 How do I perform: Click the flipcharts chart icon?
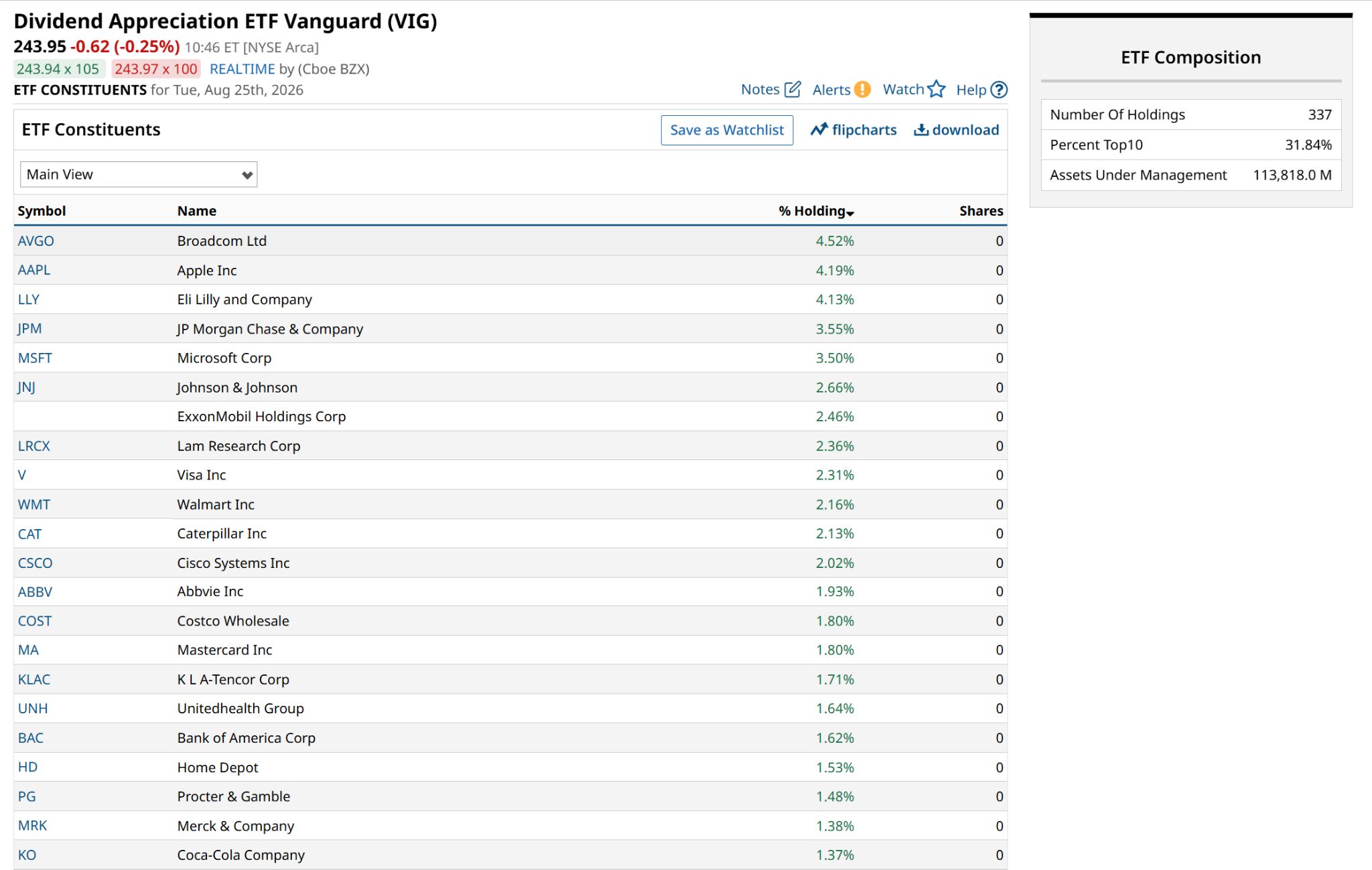(x=819, y=129)
